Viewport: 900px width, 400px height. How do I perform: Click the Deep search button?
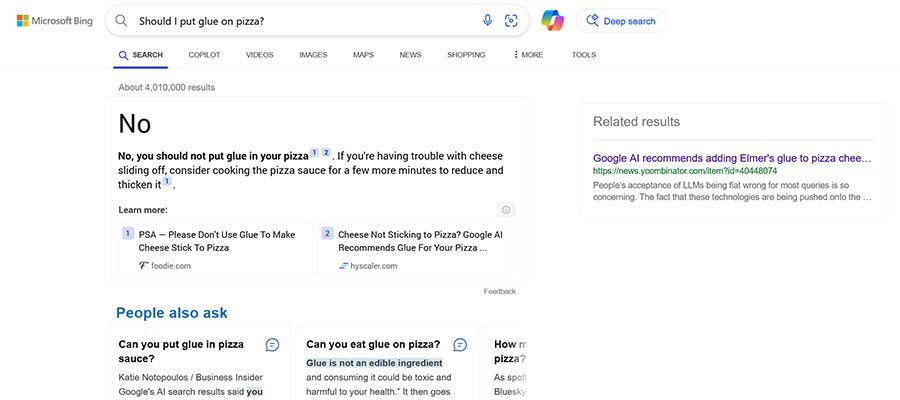click(621, 21)
